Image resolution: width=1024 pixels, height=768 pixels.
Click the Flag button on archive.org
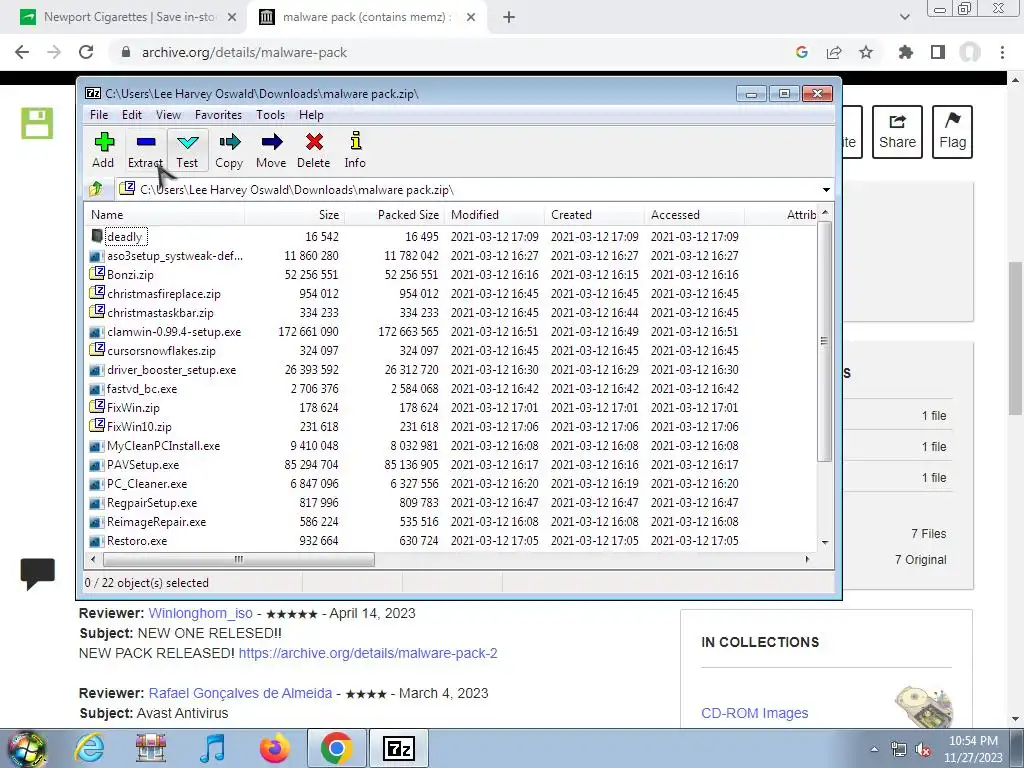coord(952,132)
